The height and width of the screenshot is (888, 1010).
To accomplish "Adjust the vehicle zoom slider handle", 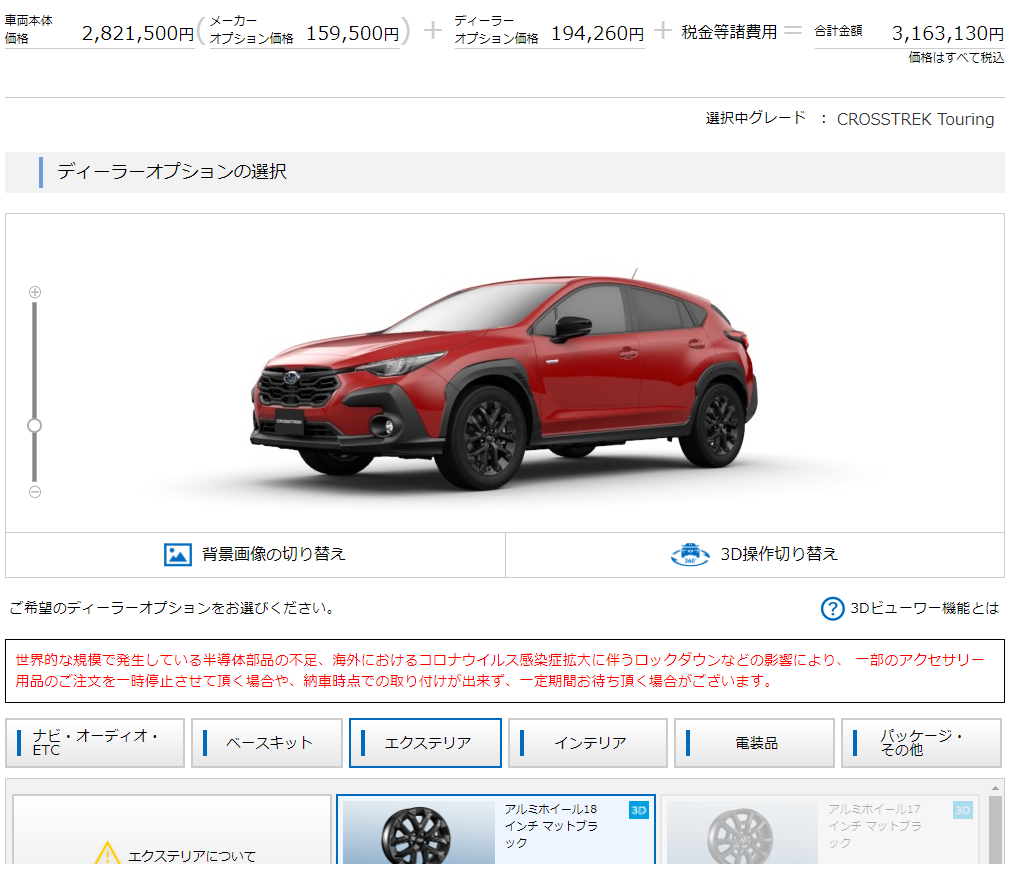I will pyautogui.click(x=35, y=426).
